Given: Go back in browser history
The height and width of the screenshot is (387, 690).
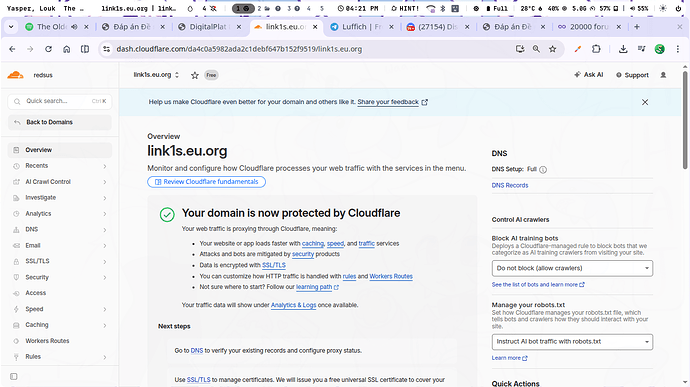Looking at the screenshot, I should pos(12,49).
